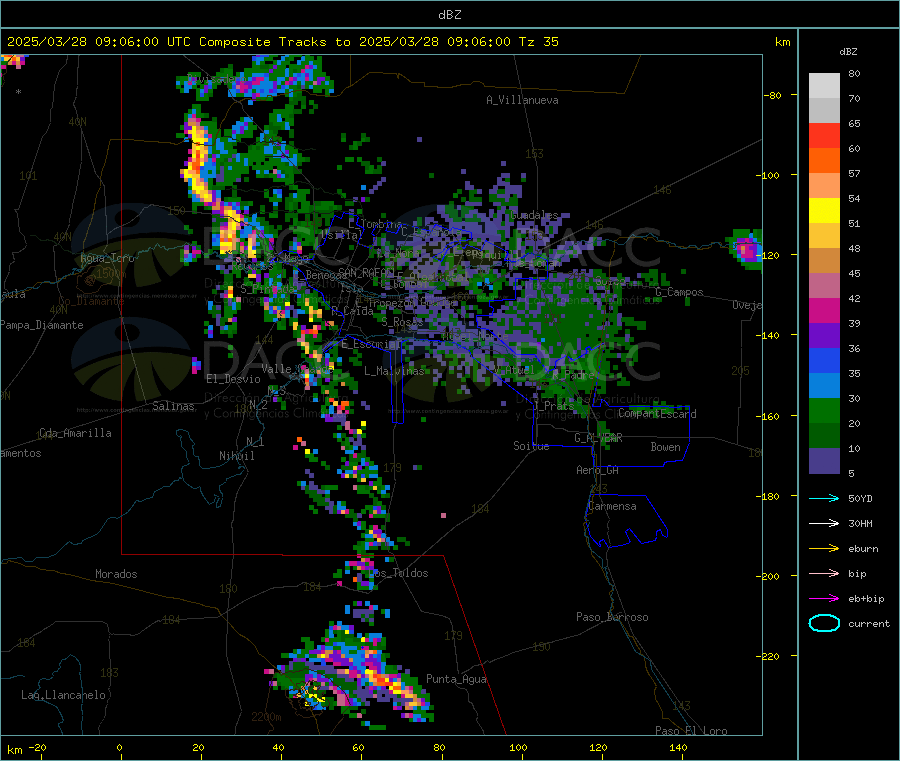Screen dimensions: 900x761
Task: Click the 'G_Campos' map label
Action: (x=679, y=292)
